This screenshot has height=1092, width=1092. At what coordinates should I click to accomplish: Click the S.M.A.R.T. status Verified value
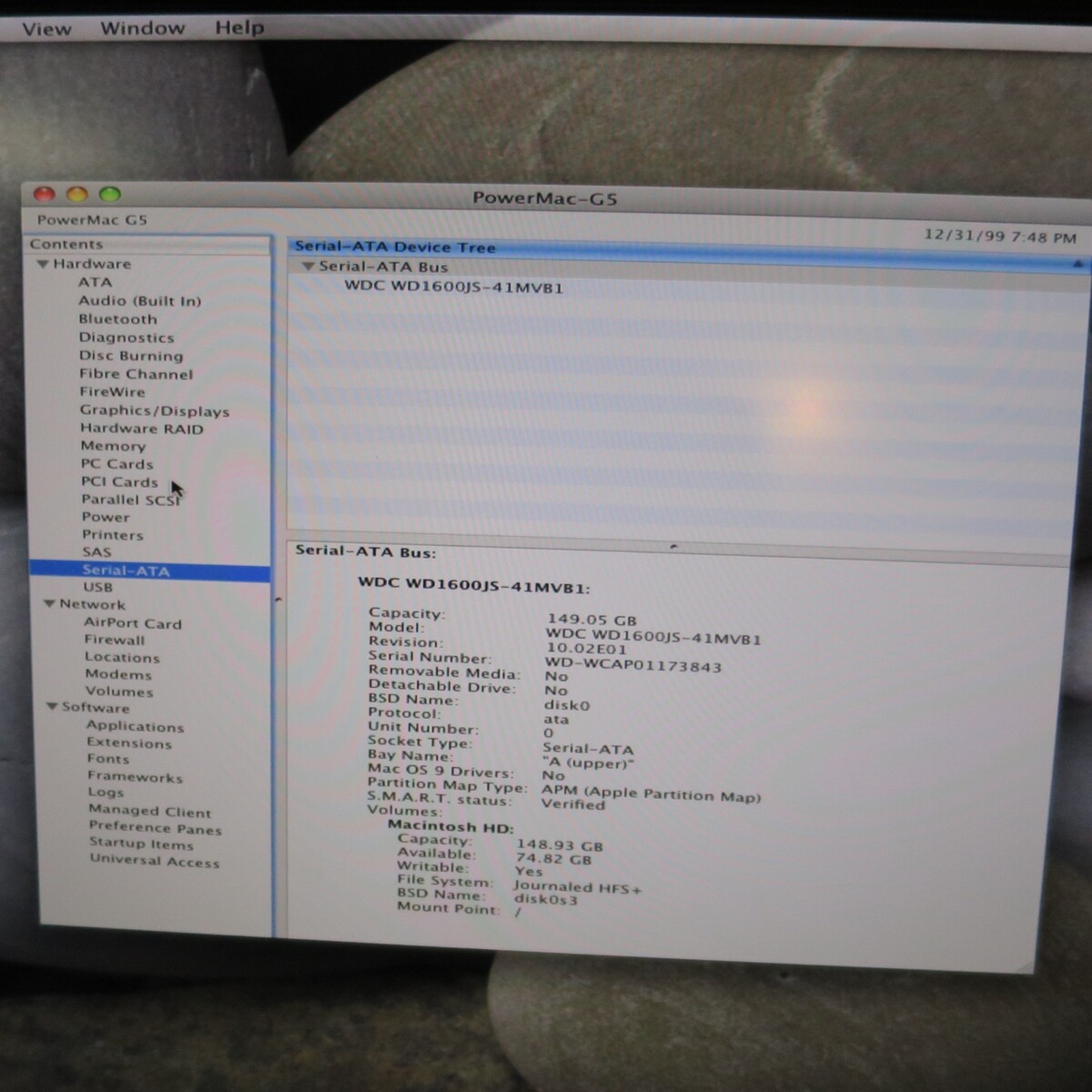pos(572,804)
